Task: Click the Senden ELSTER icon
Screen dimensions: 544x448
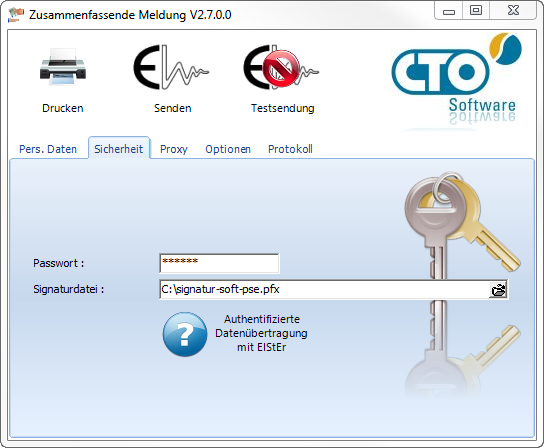Action: click(x=171, y=67)
